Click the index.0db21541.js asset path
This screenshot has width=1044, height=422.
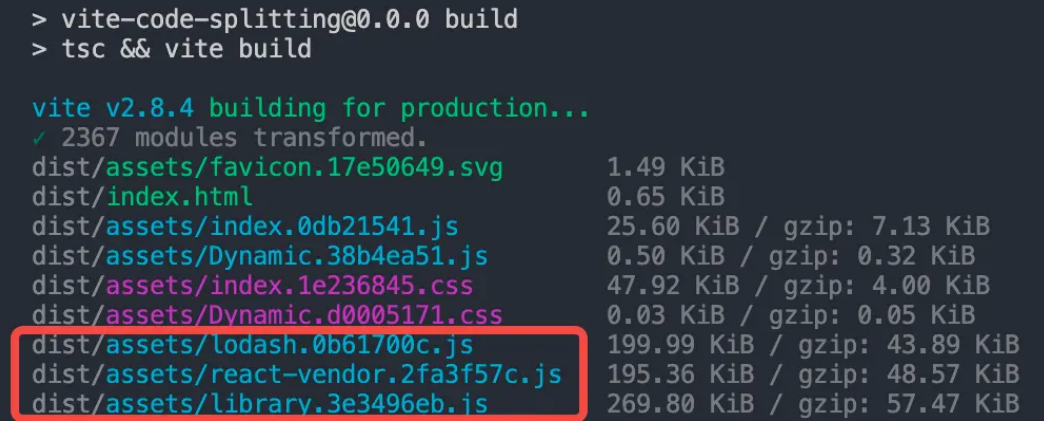point(245,226)
